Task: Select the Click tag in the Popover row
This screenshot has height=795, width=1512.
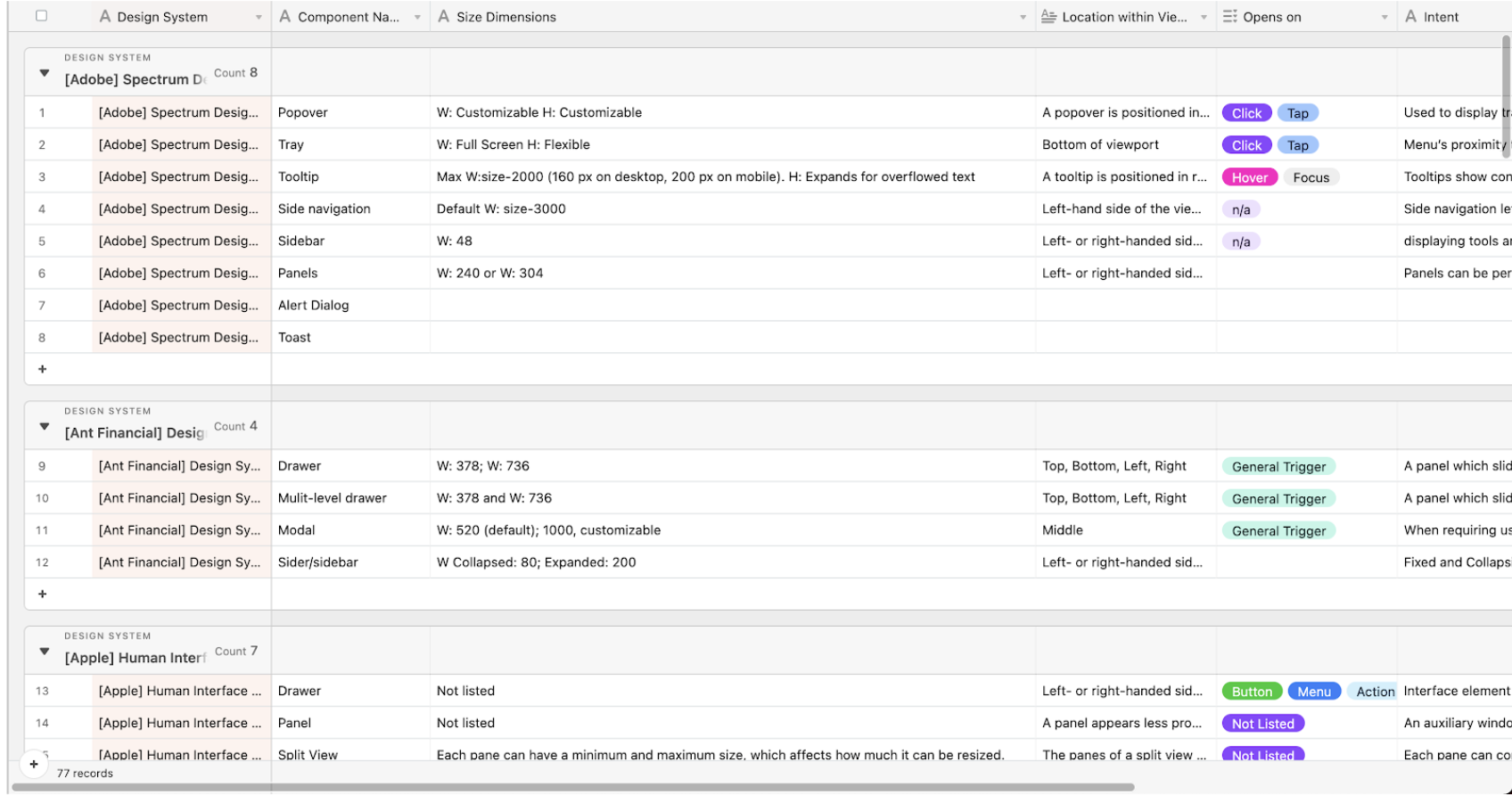Action: coord(1246,113)
